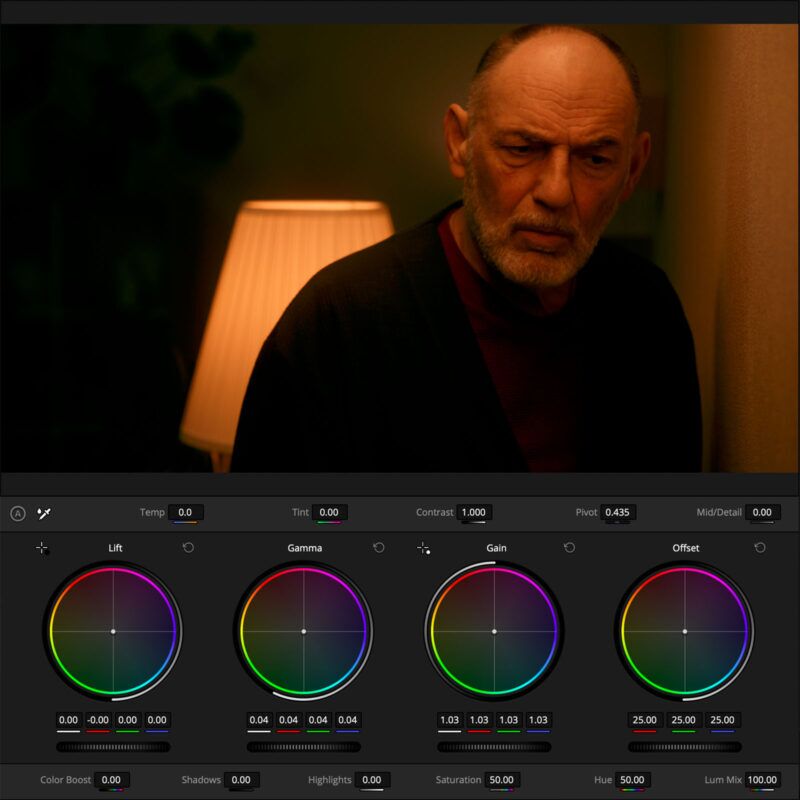
Task: Select the Gamma green value field
Action: click(x=318, y=720)
